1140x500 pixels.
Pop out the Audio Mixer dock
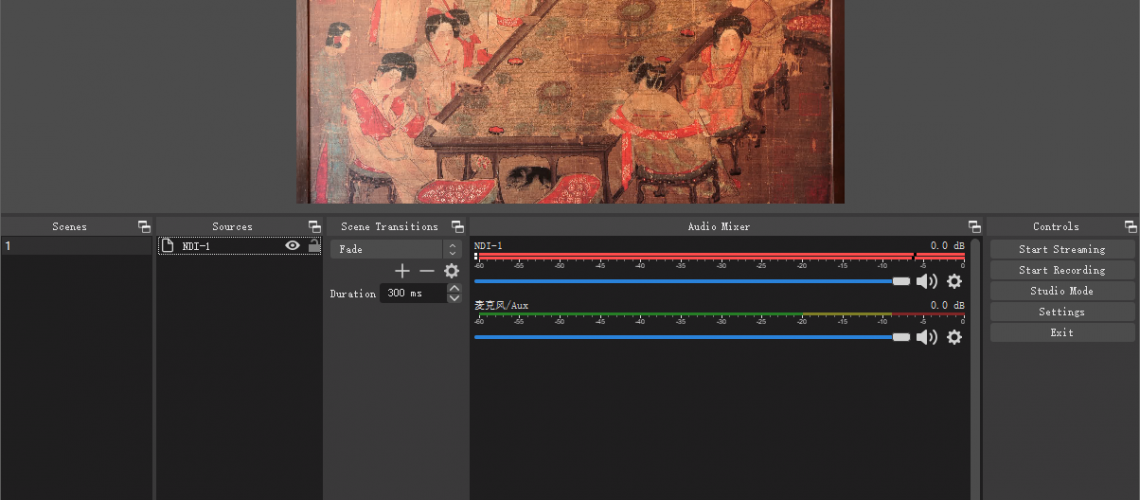tap(974, 227)
